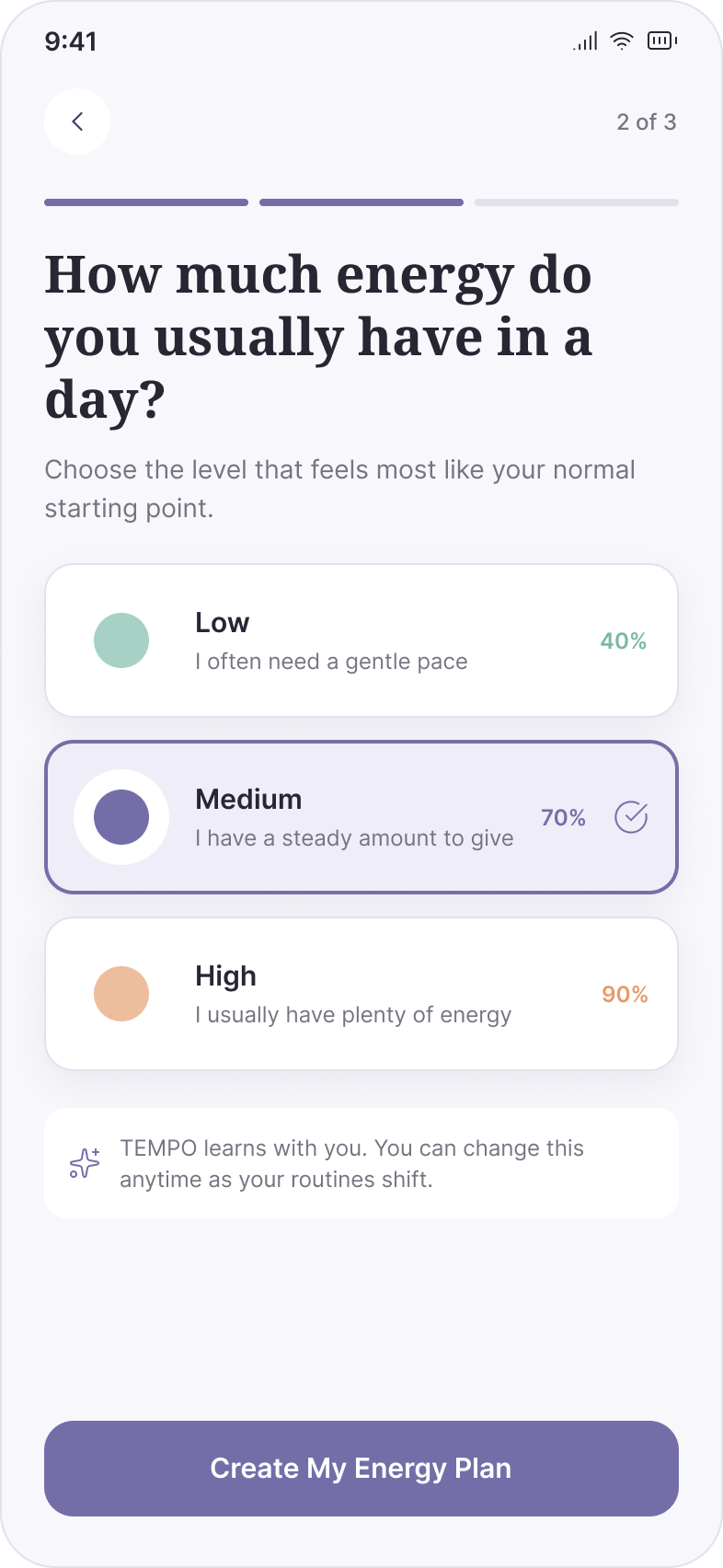Click the Create My Energy Plan button

tap(361, 1469)
